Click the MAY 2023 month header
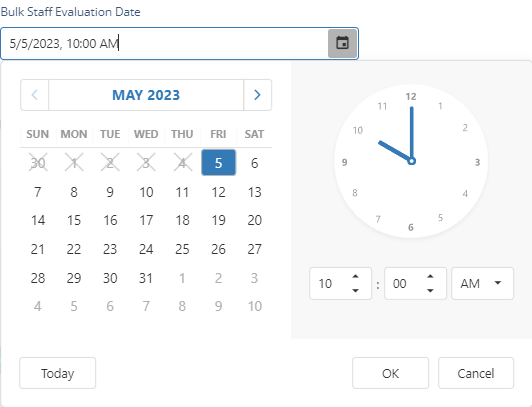 tap(146, 95)
